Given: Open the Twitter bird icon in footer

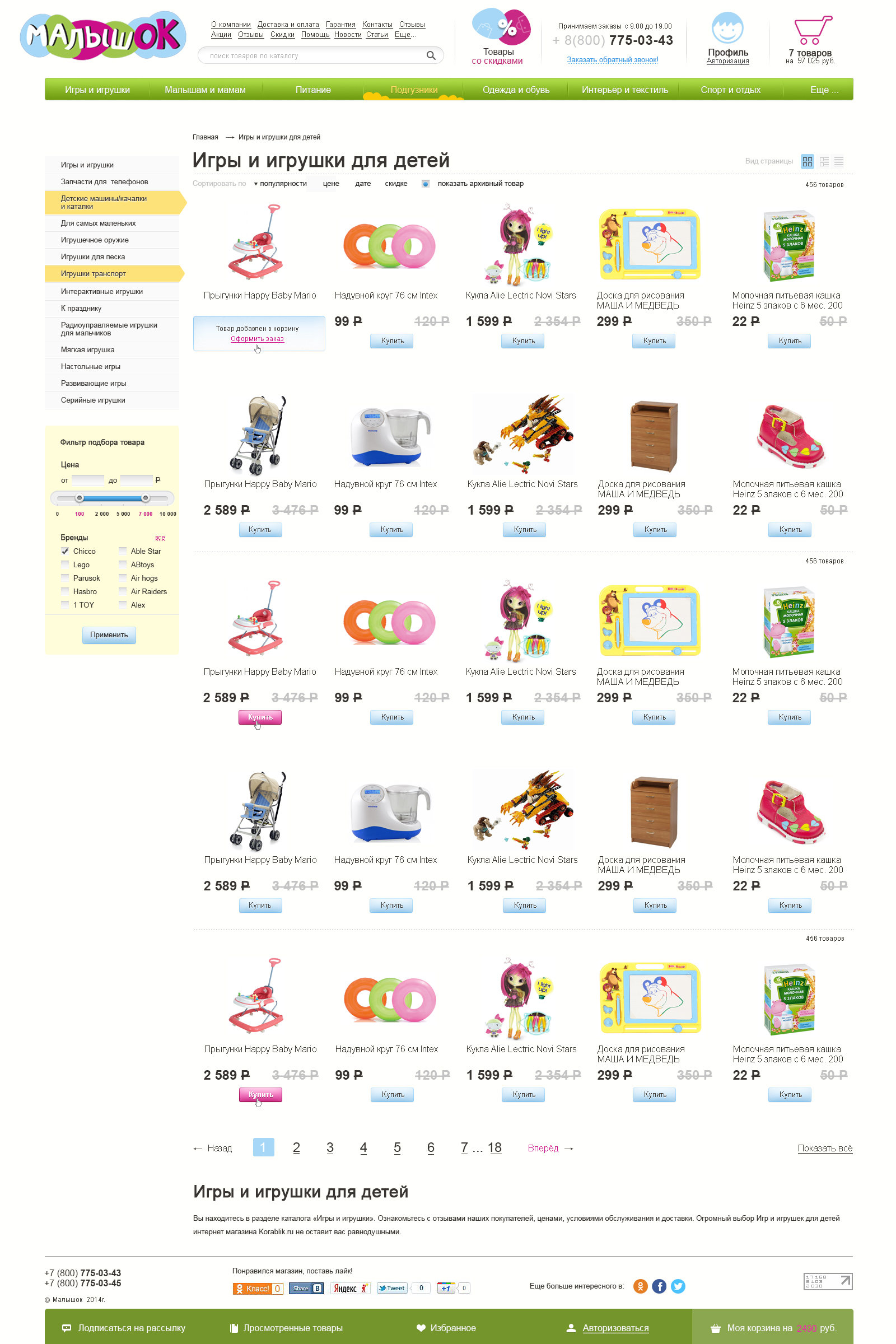Looking at the screenshot, I should pos(678,1286).
